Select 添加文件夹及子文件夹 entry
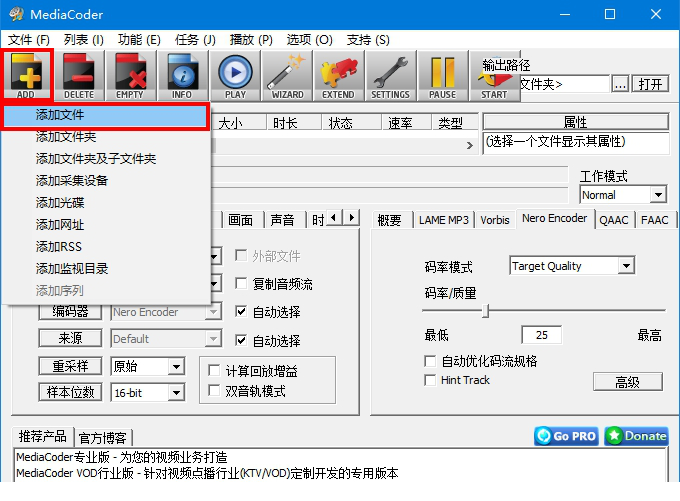680x501 pixels. click(x=105, y=159)
